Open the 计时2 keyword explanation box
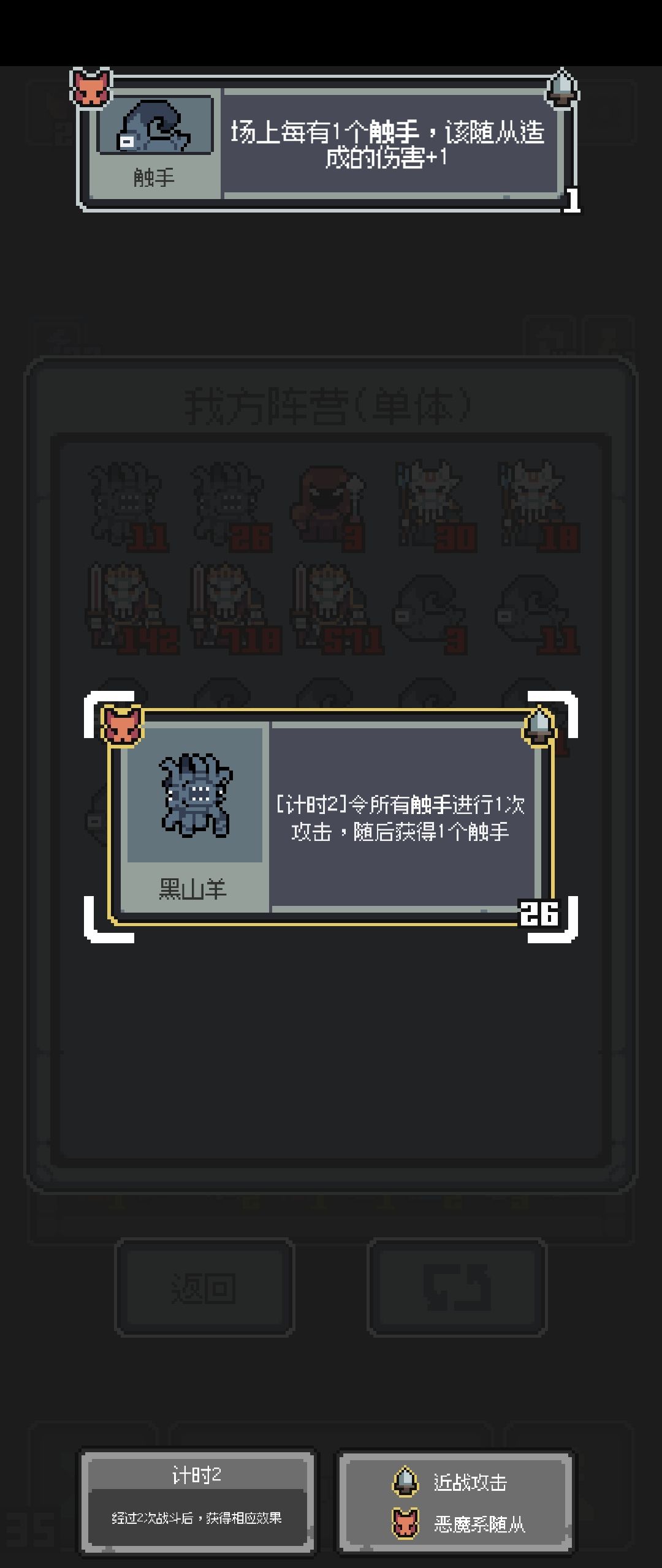This screenshot has width=662, height=1568. pyautogui.click(x=196, y=1502)
